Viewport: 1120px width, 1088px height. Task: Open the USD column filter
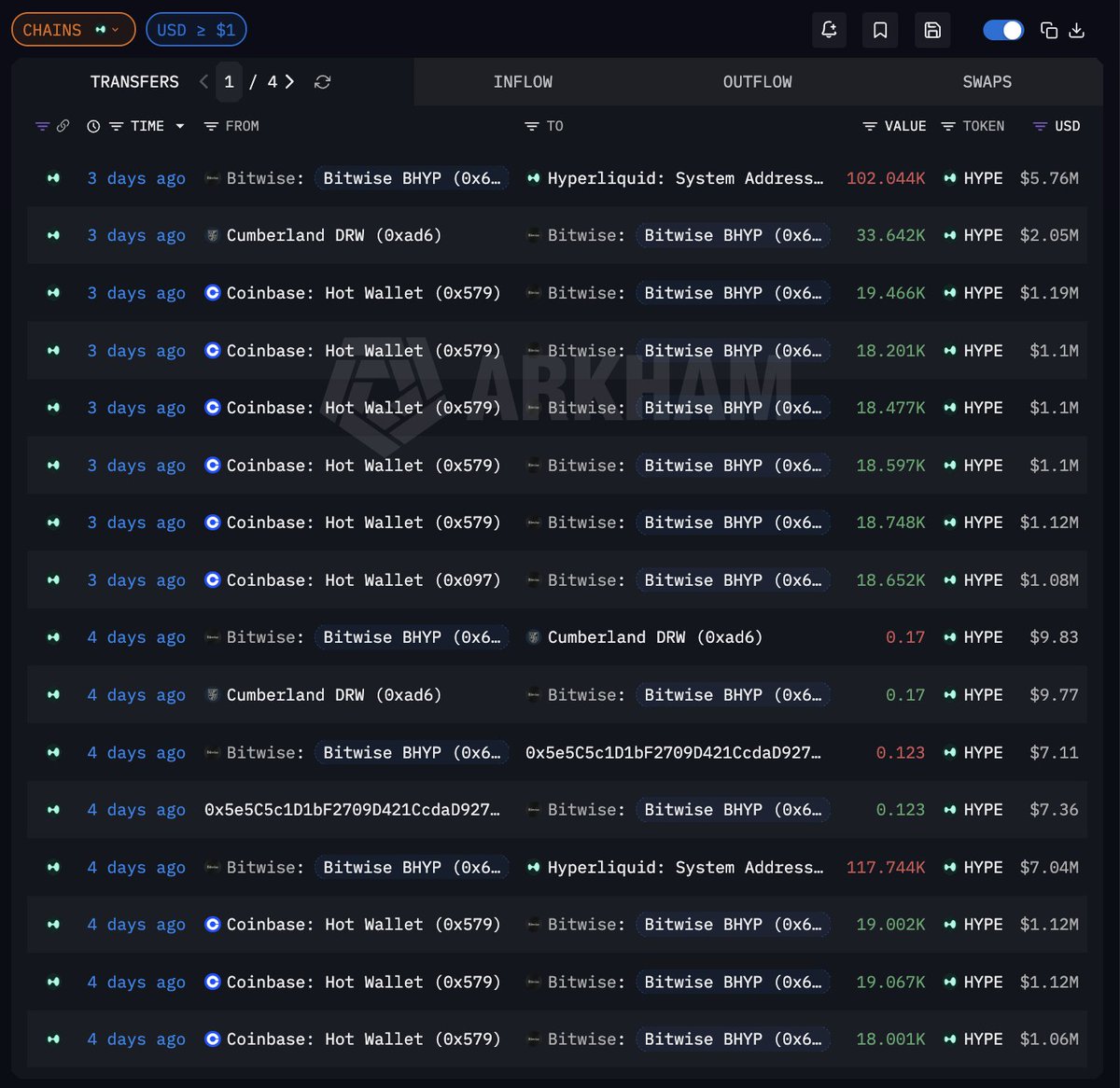[1040, 126]
